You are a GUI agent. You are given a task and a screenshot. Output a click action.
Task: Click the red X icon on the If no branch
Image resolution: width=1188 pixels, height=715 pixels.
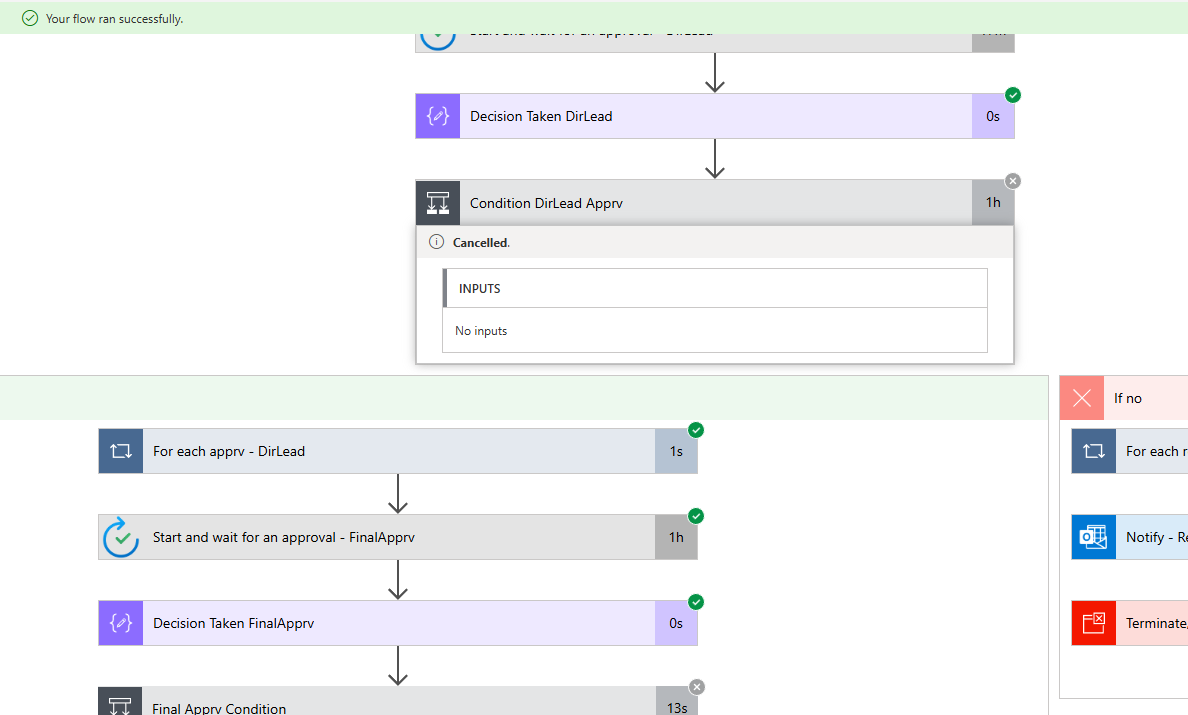[x=1081, y=398]
